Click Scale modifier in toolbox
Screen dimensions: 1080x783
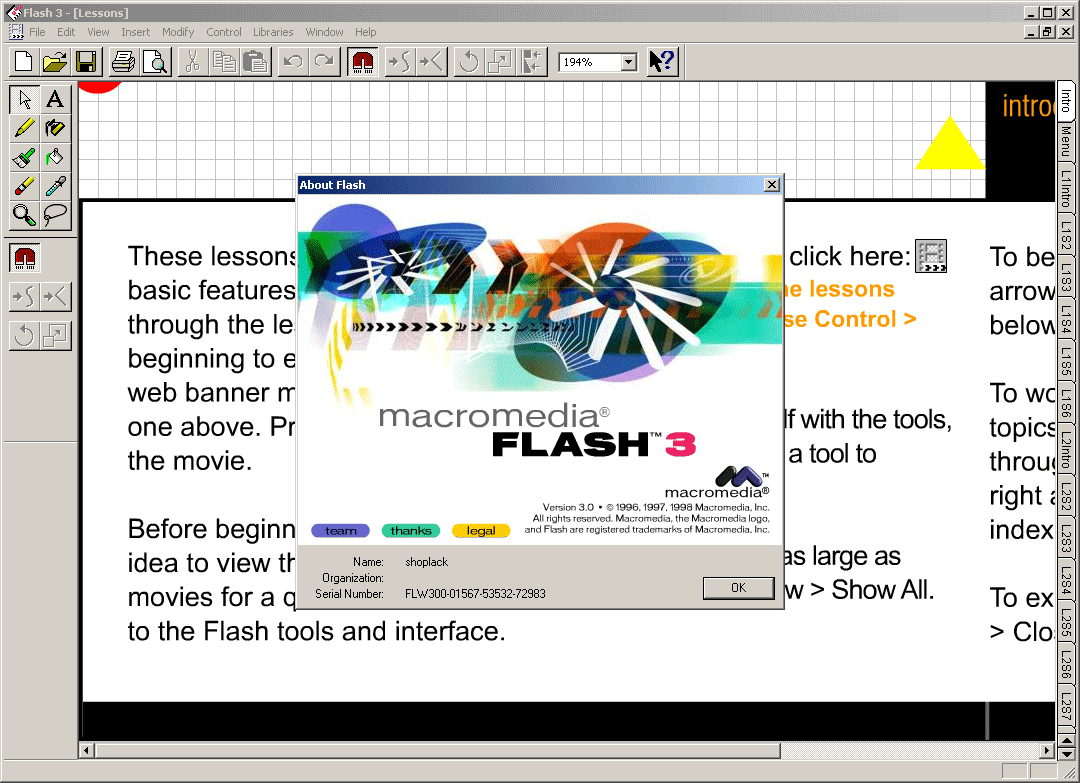coord(55,336)
